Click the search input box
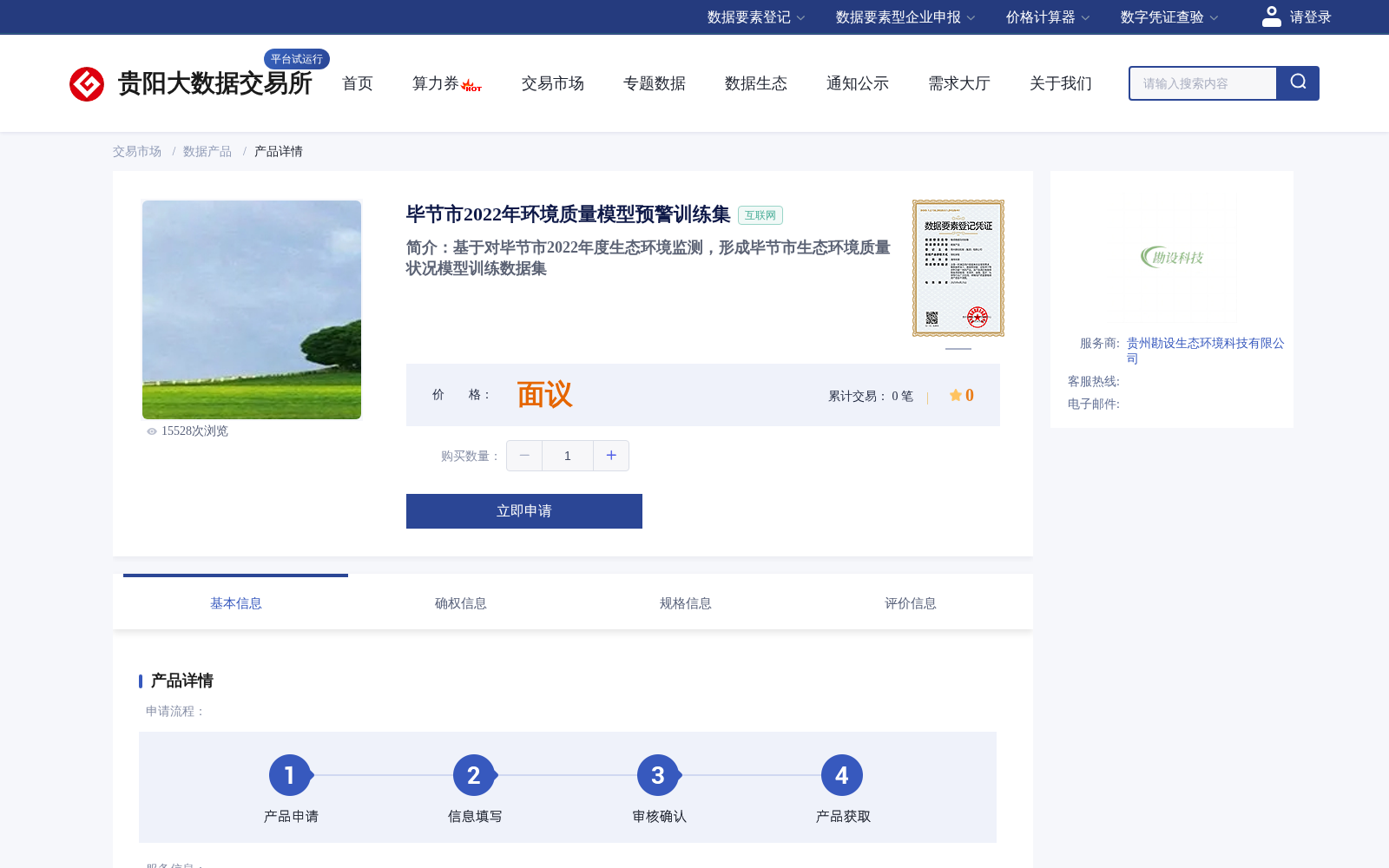 pos(1203,83)
